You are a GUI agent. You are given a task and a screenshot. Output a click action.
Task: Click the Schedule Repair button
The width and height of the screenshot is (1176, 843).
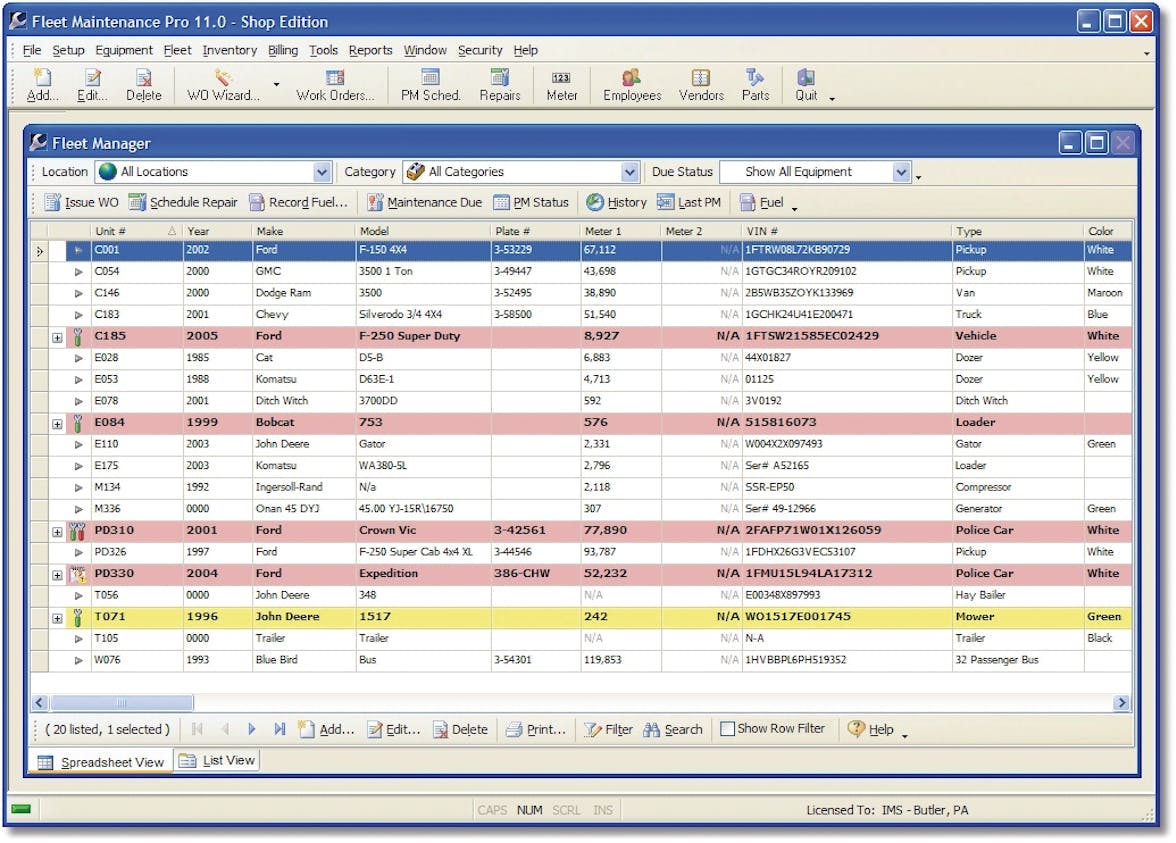click(183, 202)
